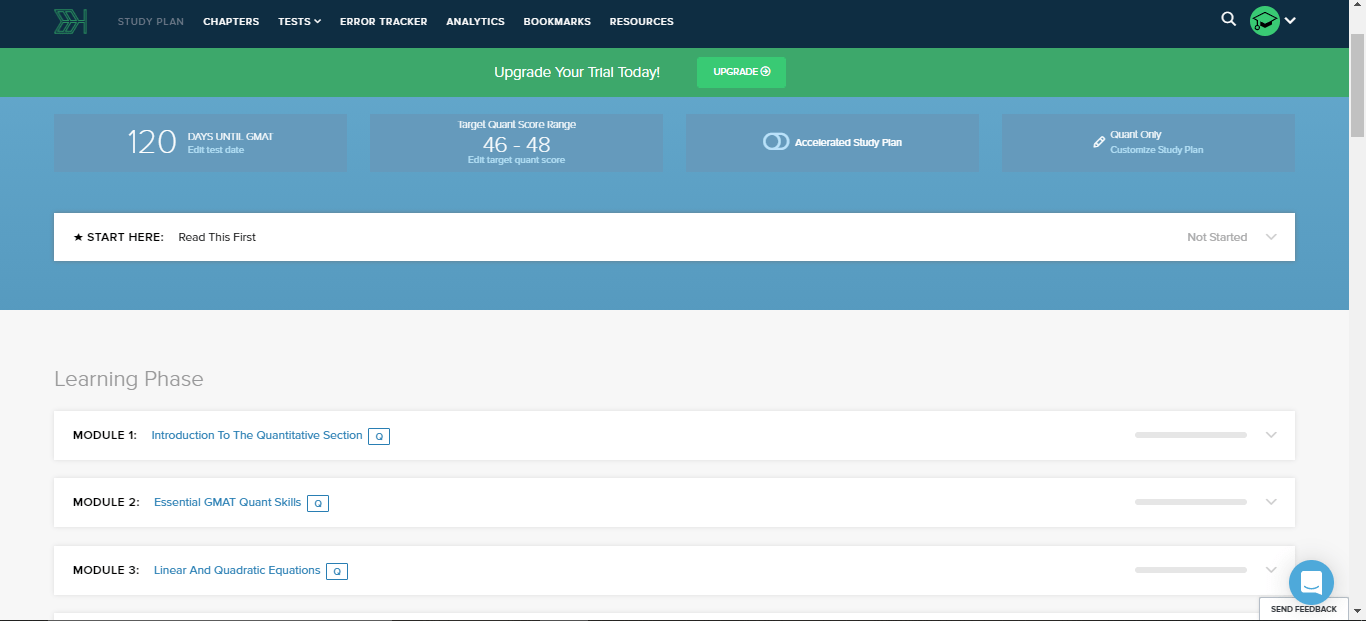Expand the Start Here section chevron
Image resolution: width=1366 pixels, height=621 pixels.
click(1271, 237)
